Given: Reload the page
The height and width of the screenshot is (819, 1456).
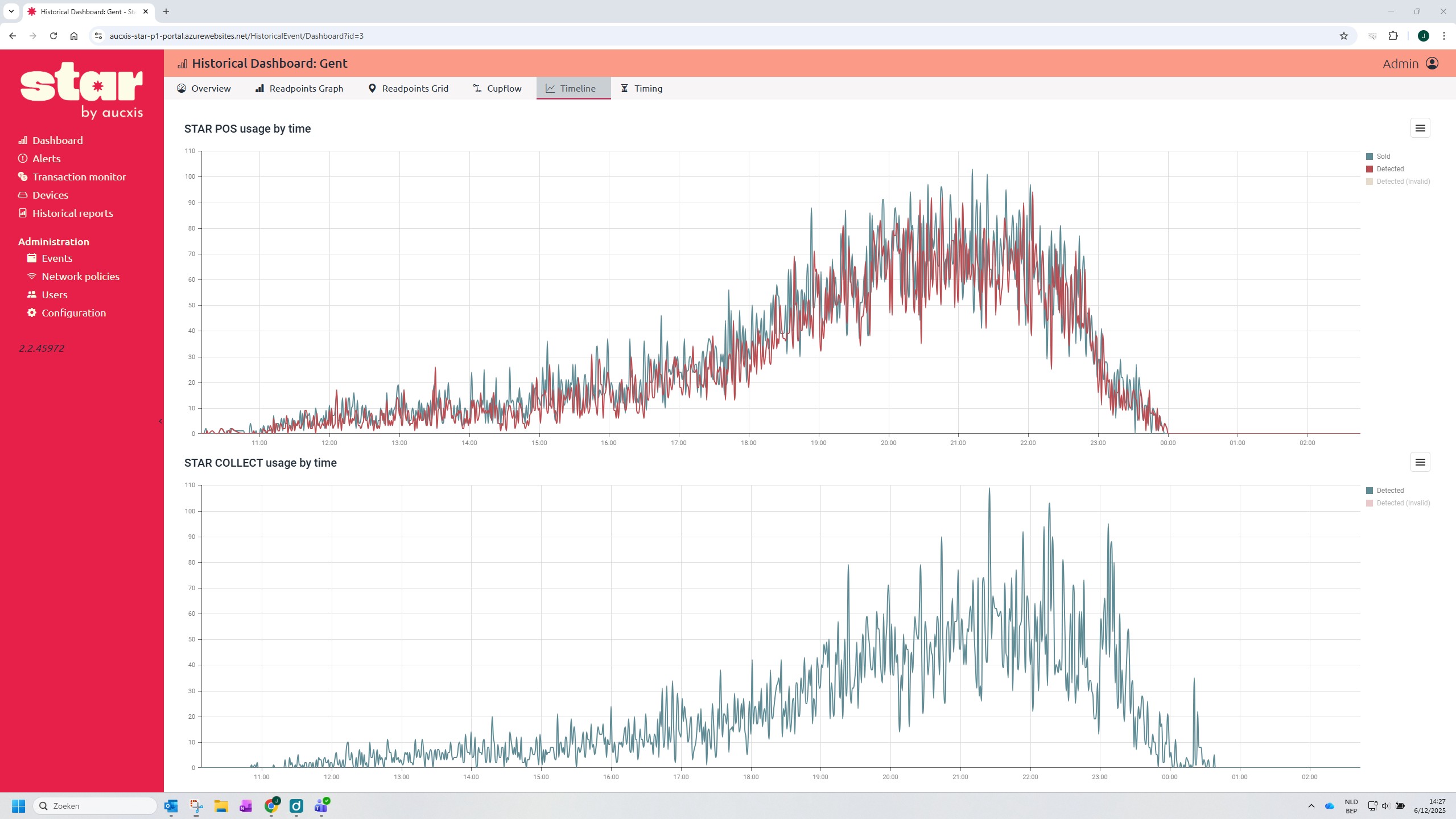Looking at the screenshot, I should click(53, 36).
